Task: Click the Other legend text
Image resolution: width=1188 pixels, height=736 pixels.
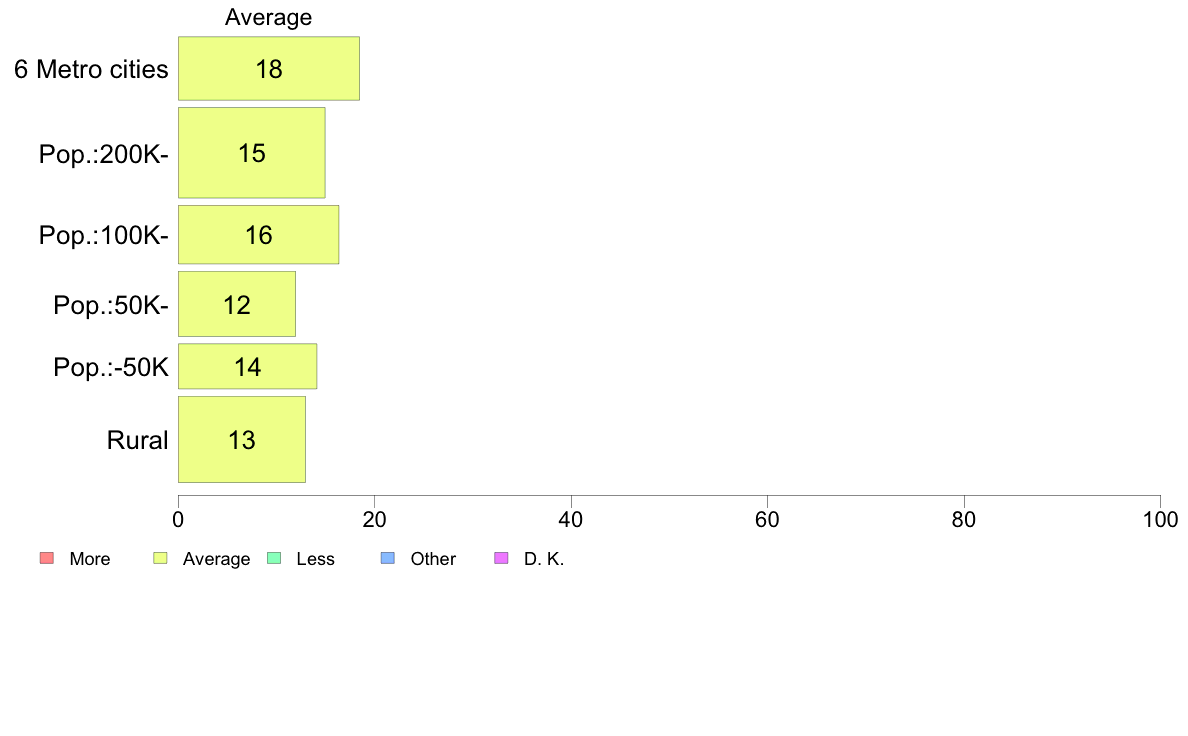Action: [x=433, y=559]
